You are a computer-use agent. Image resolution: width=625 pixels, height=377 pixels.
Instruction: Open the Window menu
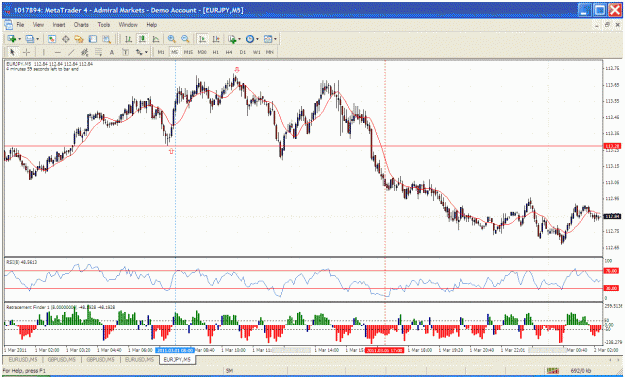tap(128, 25)
